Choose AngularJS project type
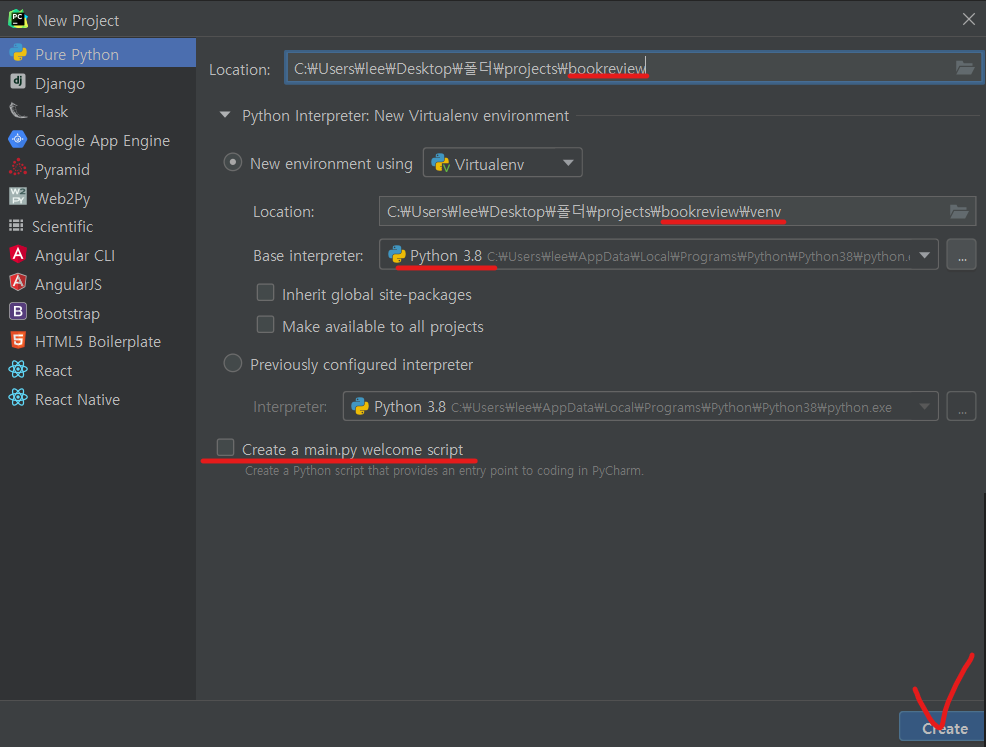Image resolution: width=986 pixels, height=747 pixels. click(98, 284)
